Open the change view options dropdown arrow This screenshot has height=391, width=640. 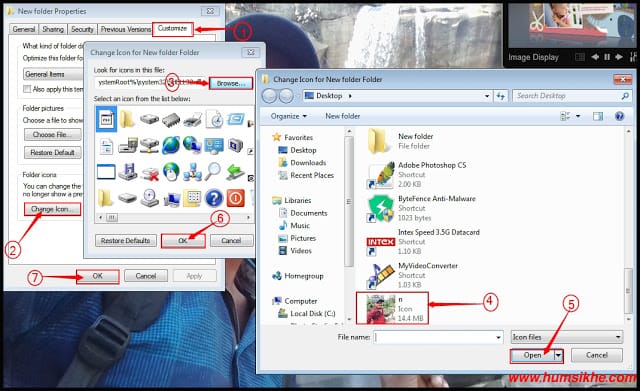[578, 116]
